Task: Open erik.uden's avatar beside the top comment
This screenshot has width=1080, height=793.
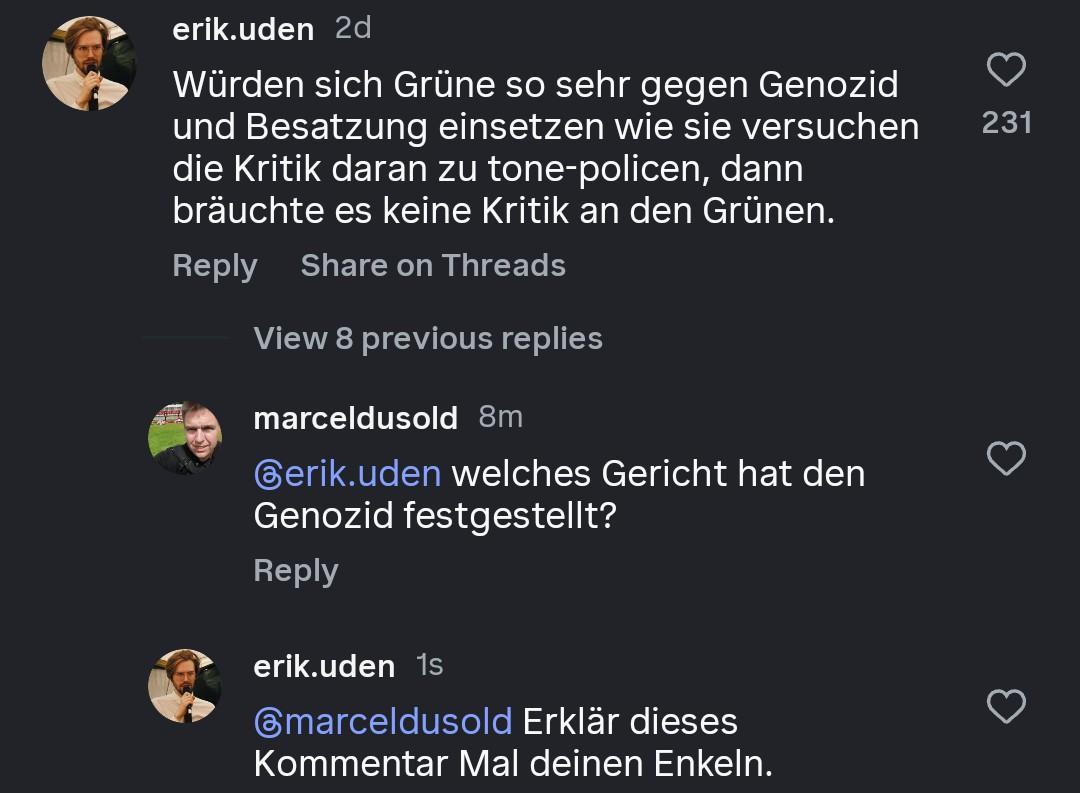Action: coord(89,65)
